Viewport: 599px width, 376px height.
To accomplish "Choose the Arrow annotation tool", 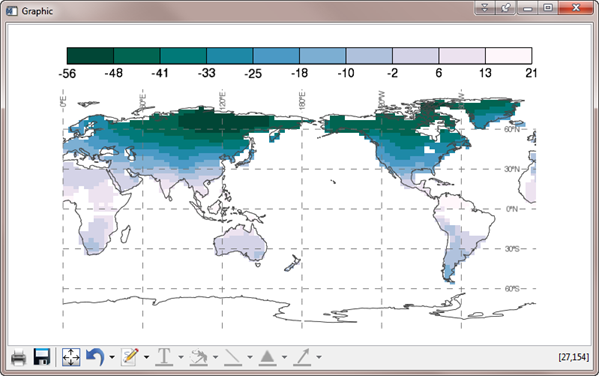I will tap(302, 357).
